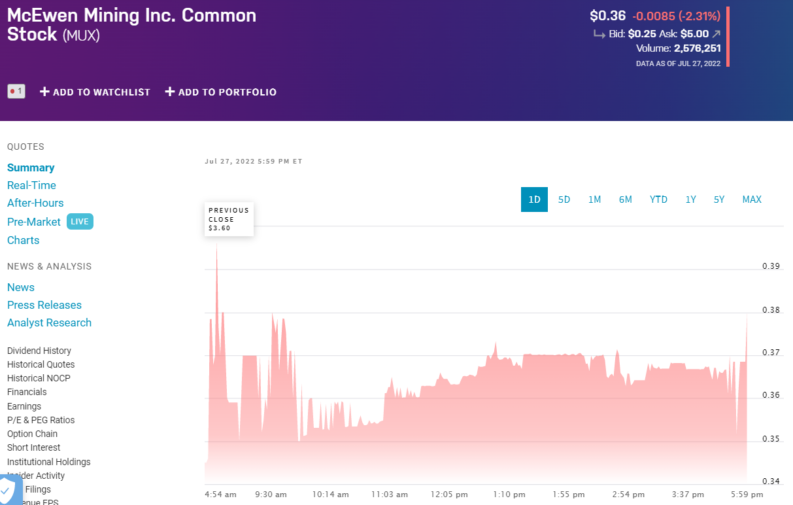Screen dimensions: 793x505
Task: Click the plus icon for Add to Portfolio
Action: (170, 92)
